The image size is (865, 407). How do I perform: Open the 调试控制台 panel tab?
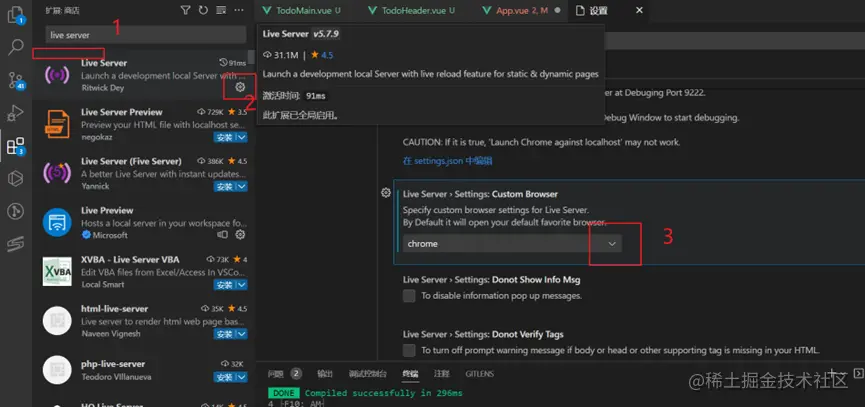(x=367, y=373)
